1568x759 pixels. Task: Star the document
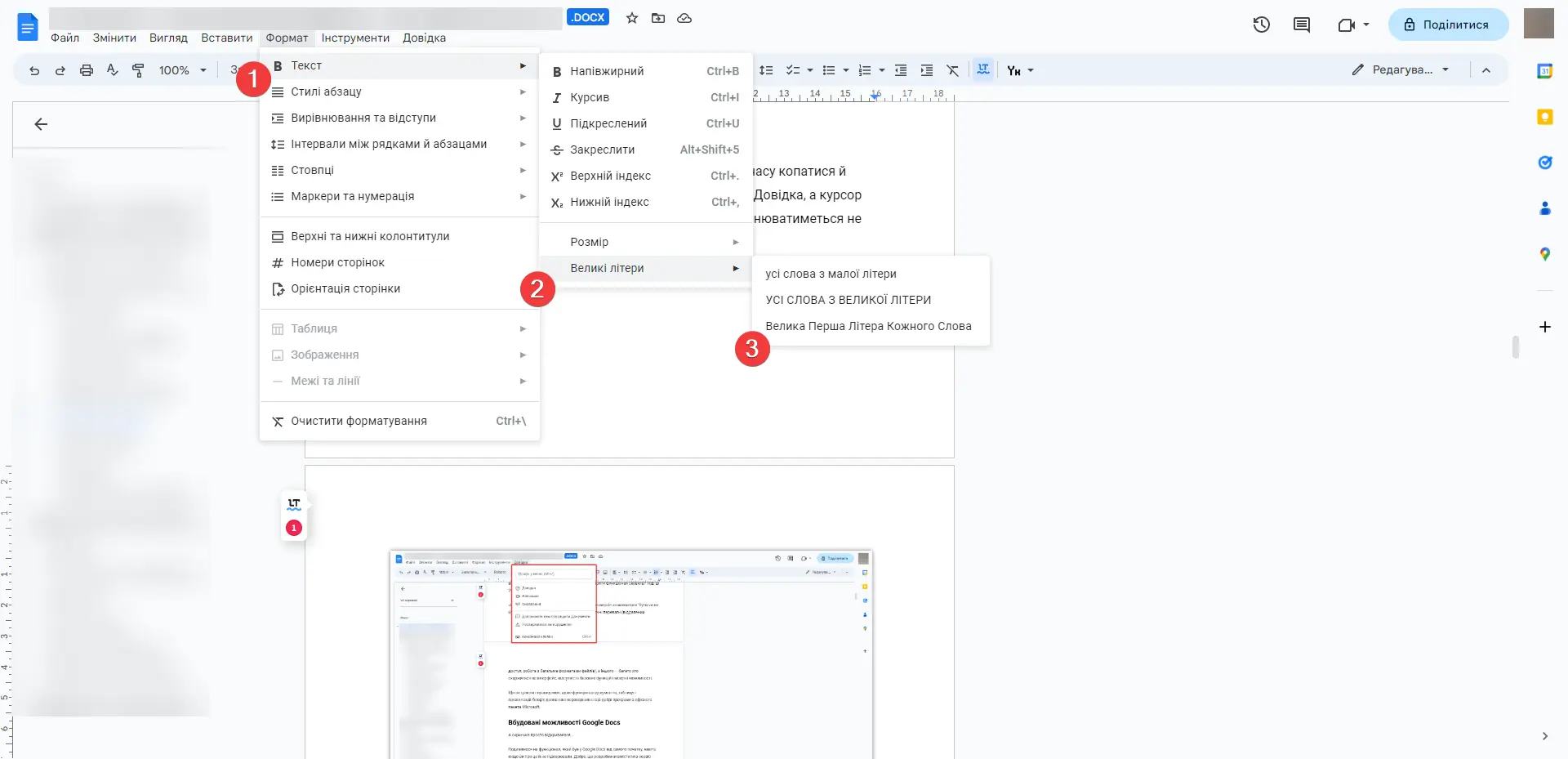(x=632, y=18)
